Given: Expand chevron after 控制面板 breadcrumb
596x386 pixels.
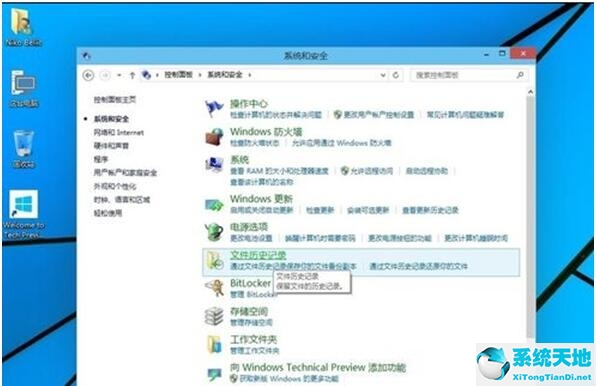Looking at the screenshot, I should pos(200,75).
